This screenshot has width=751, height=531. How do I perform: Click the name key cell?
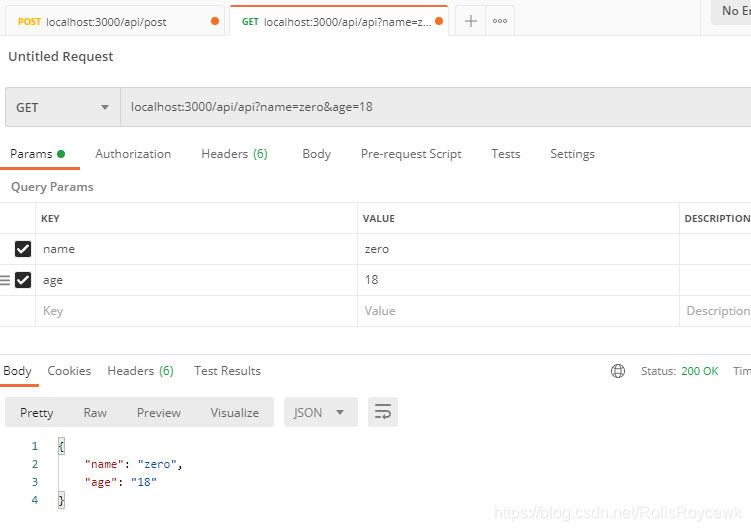pyautogui.click(x=196, y=249)
